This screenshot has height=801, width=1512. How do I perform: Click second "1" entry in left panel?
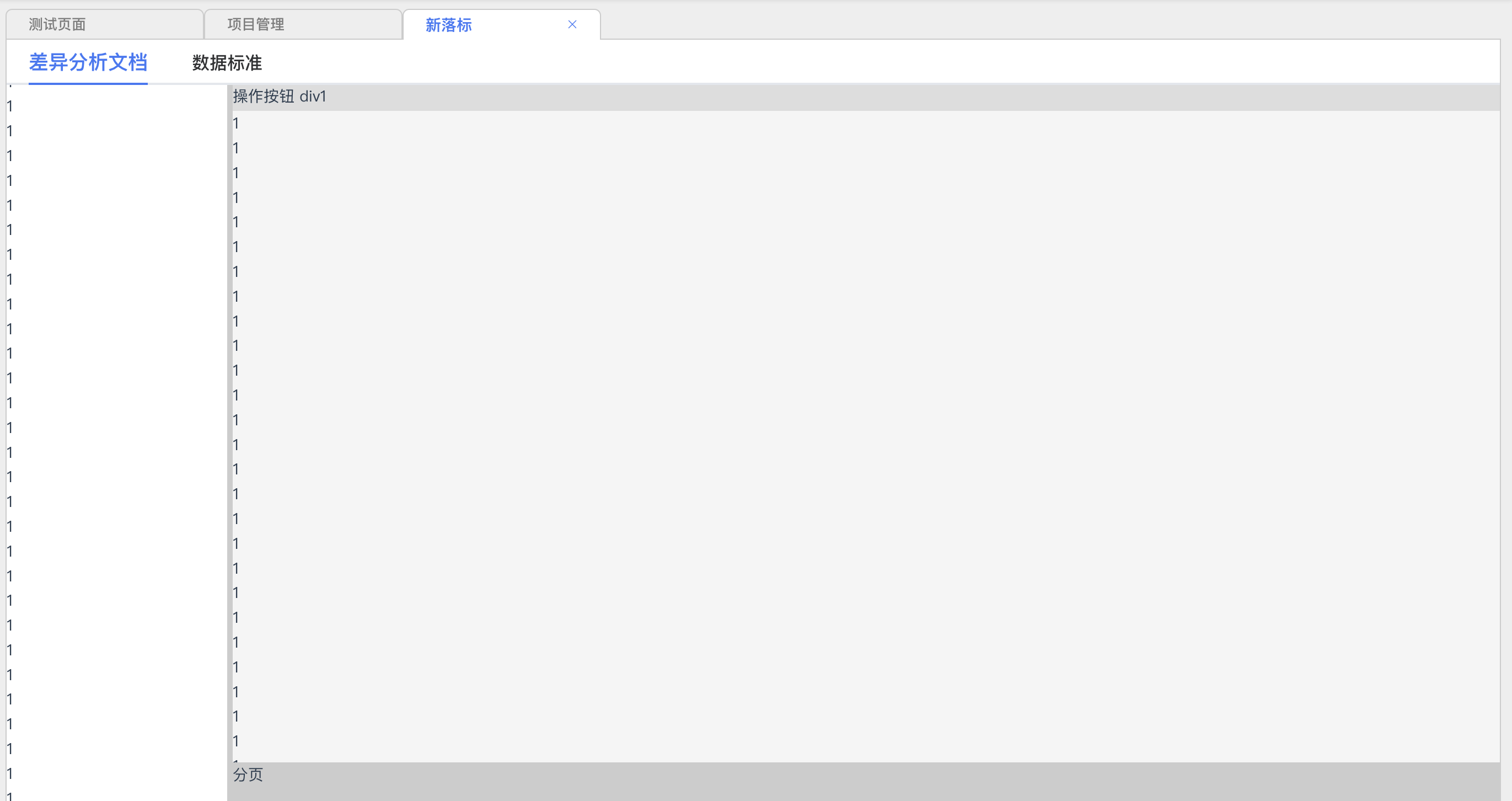pyautogui.click(x=9, y=131)
